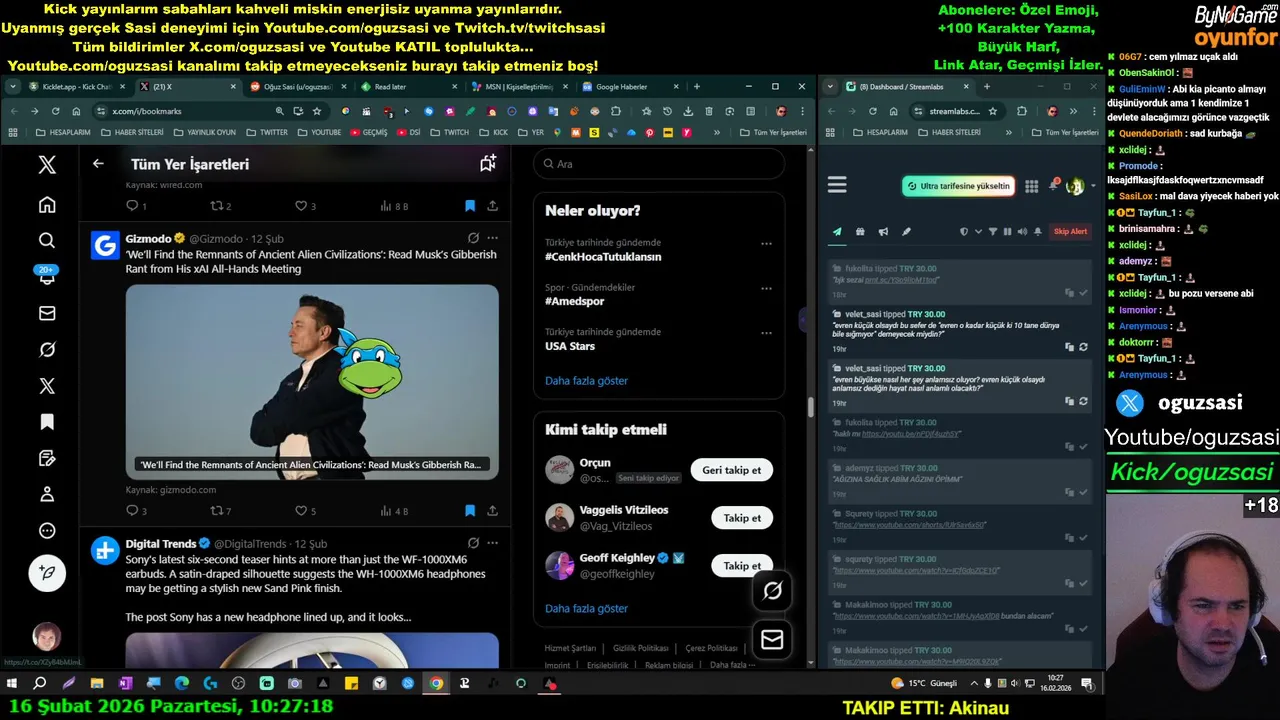1280x720 pixels.
Task: Switch to Oğuz Sasi Reddit tab
Action: coord(294,87)
